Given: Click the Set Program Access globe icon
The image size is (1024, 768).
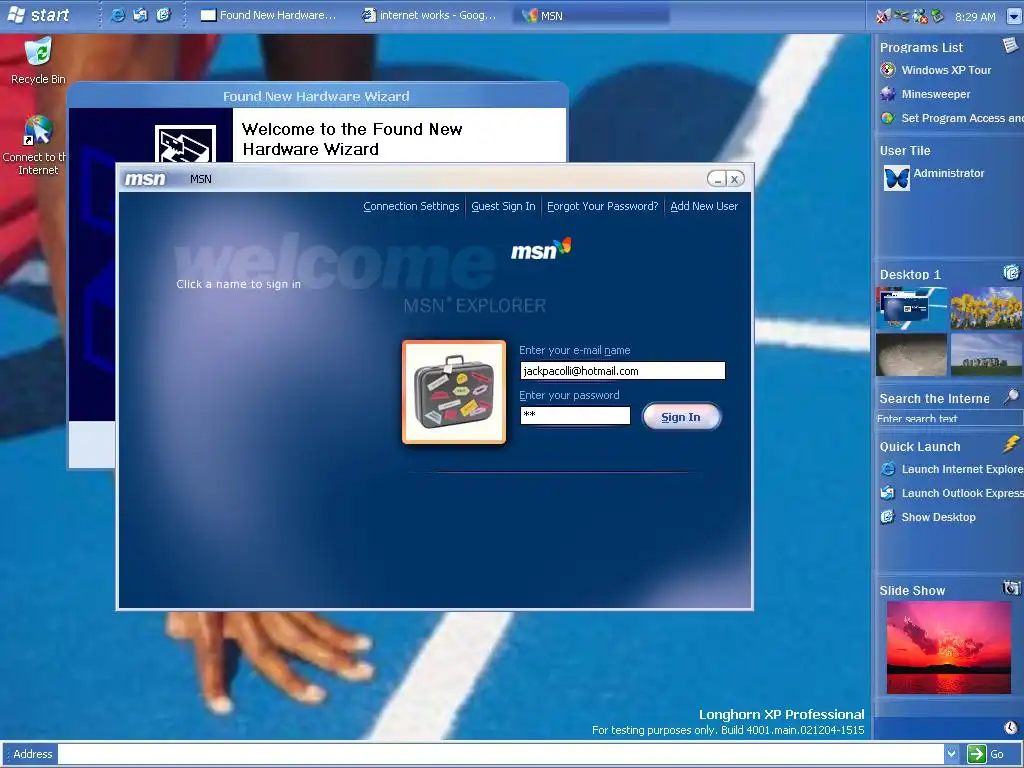Looking at the screenshot, I should pos(888,118).
